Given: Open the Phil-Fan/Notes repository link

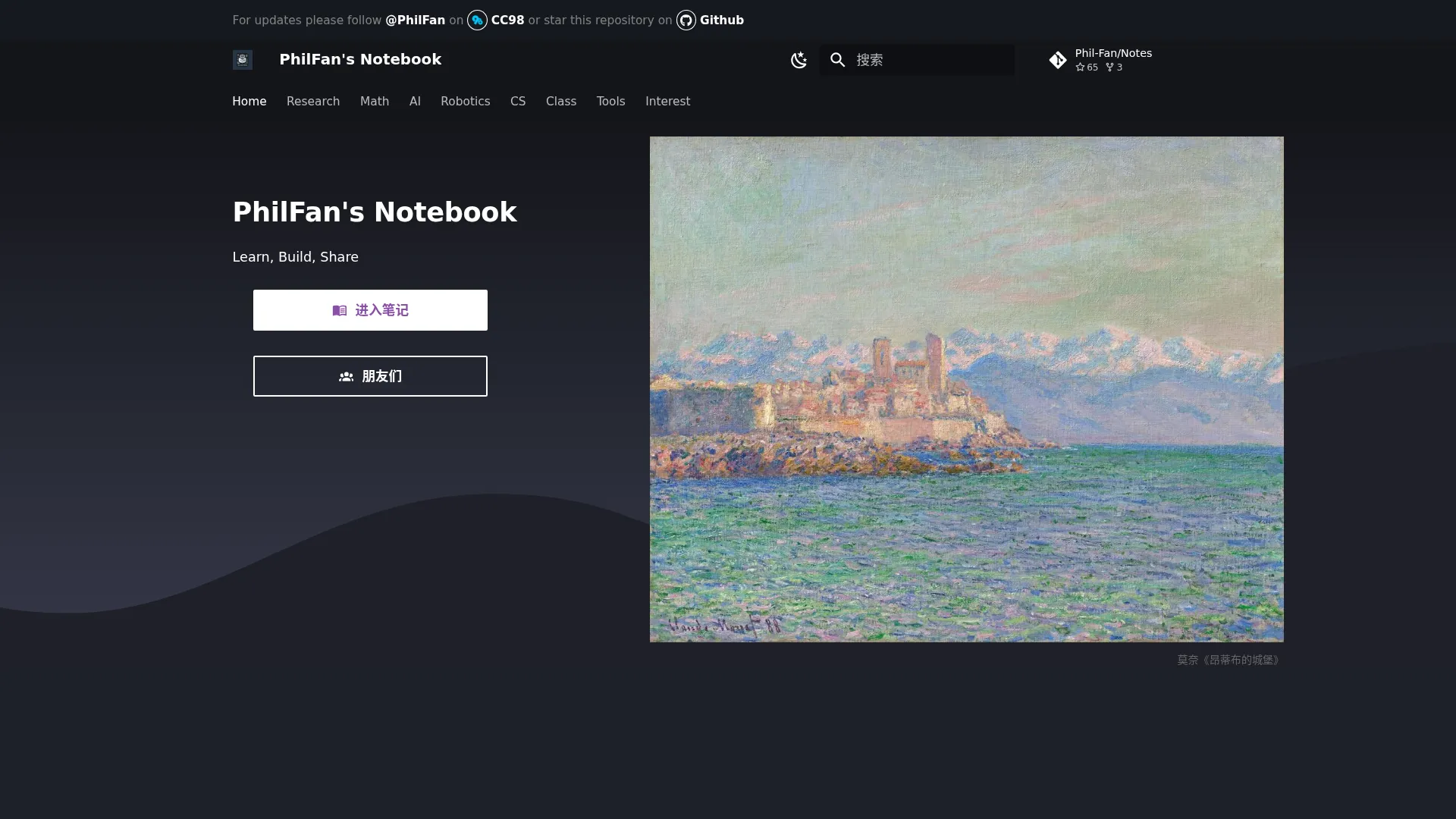Looking at the screenshot, I should (1100, 60).
